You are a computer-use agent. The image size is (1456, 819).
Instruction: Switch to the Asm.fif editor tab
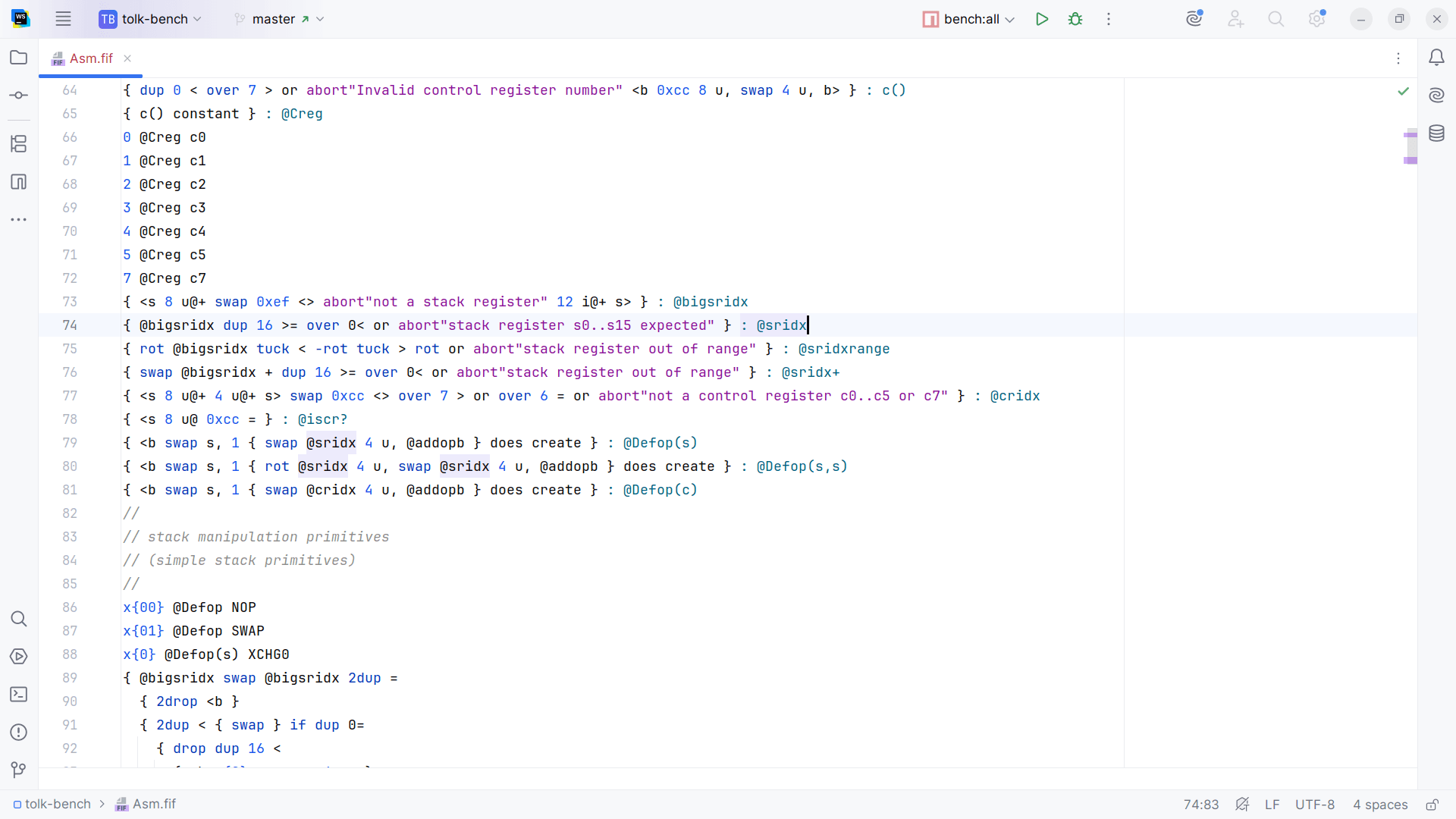coord(91,58)
